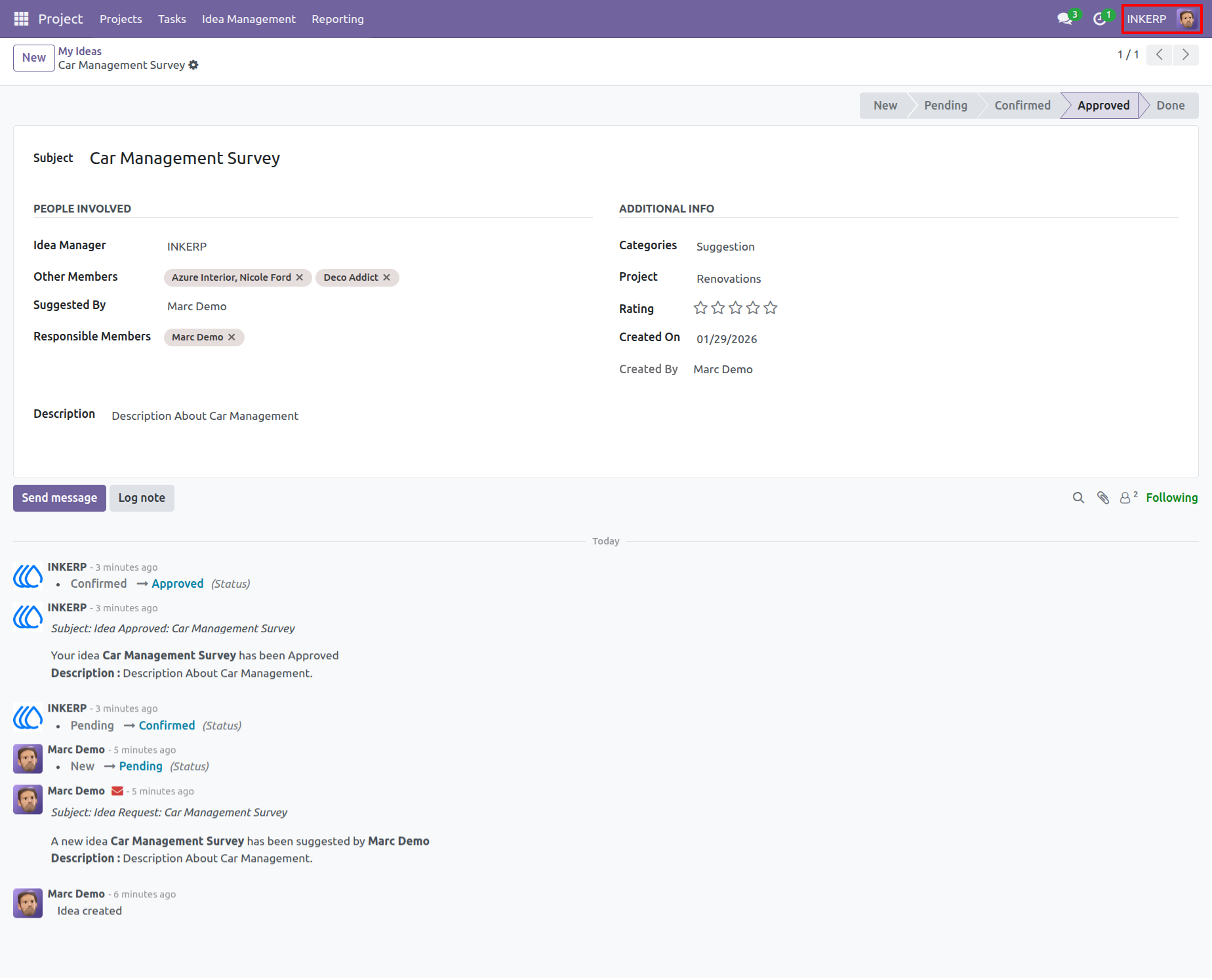1212x980 pixels.
Task: Open the apps grid menu icon
Action: pos(21,19)
